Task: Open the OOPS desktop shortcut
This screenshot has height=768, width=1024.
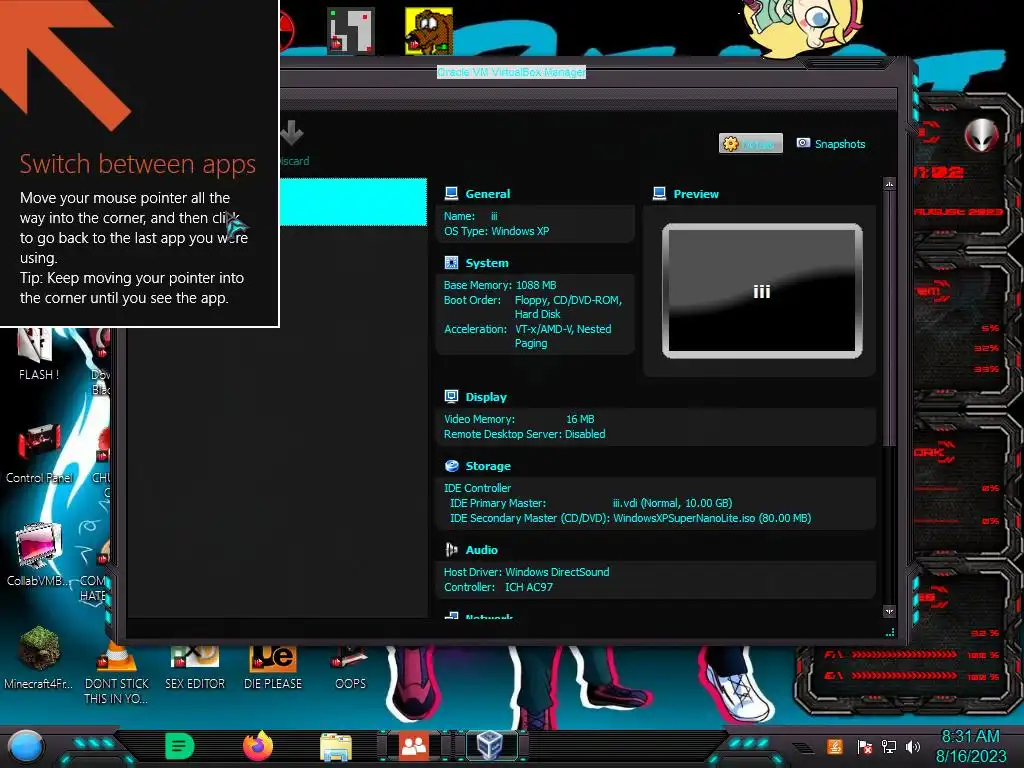Action: click(350, 667)
